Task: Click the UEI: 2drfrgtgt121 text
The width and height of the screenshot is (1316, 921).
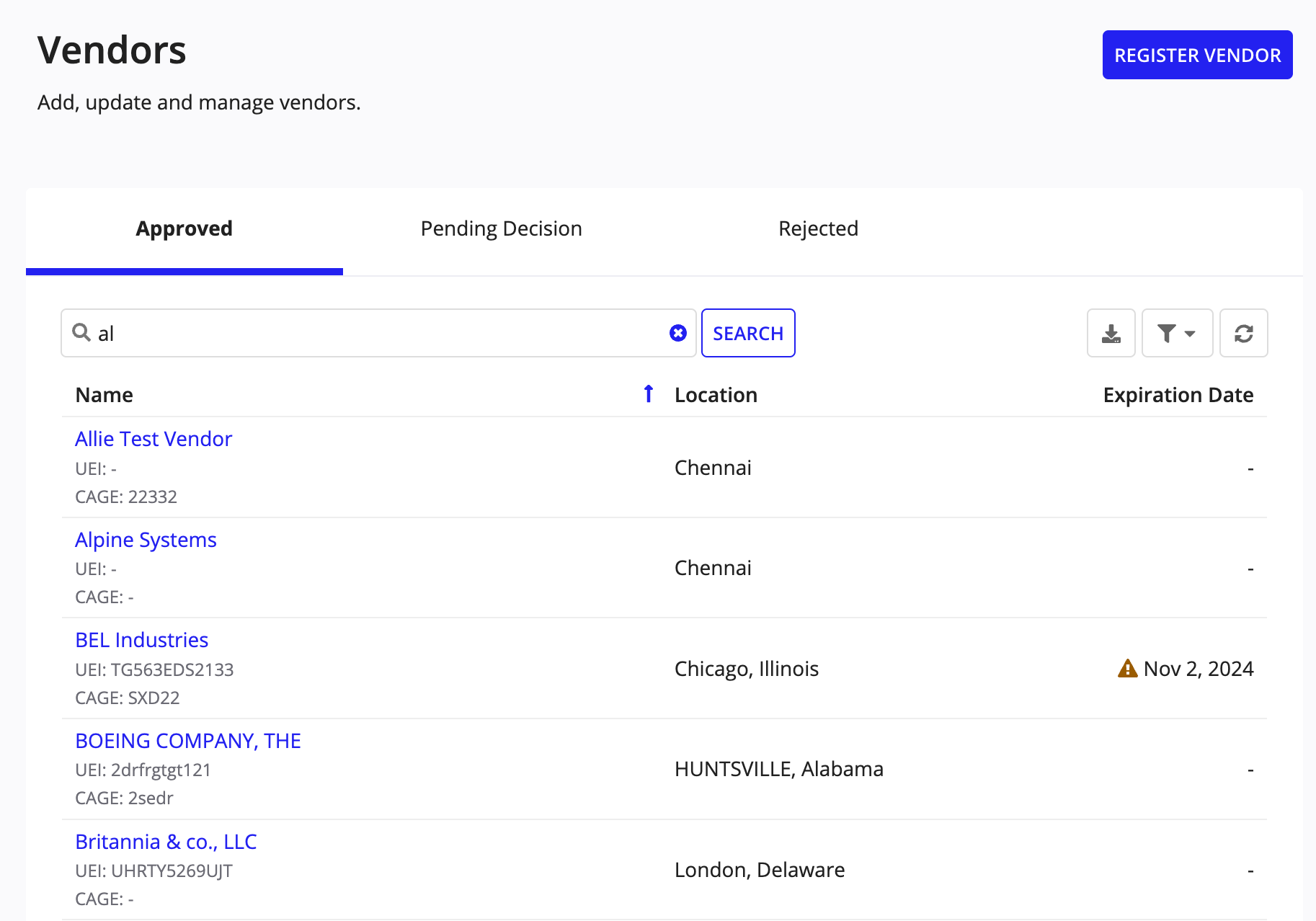Action: tap(143, 770)
